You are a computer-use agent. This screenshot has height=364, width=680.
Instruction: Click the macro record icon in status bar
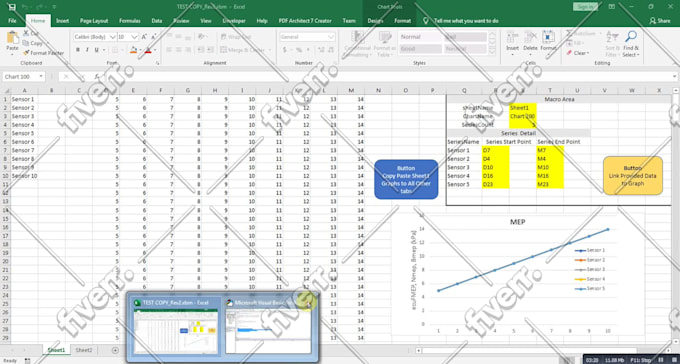pyautogui.click(x=28, y=361)
